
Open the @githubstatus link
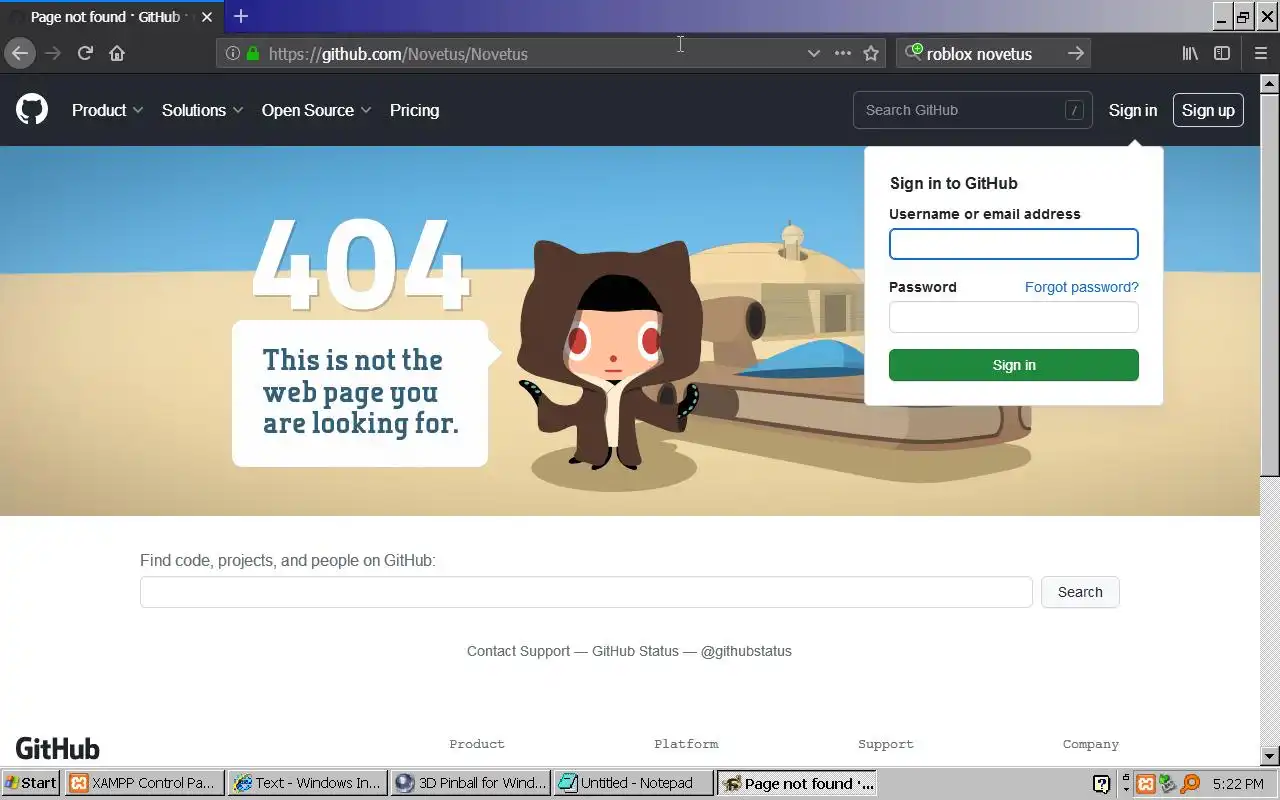click(746, 651)
